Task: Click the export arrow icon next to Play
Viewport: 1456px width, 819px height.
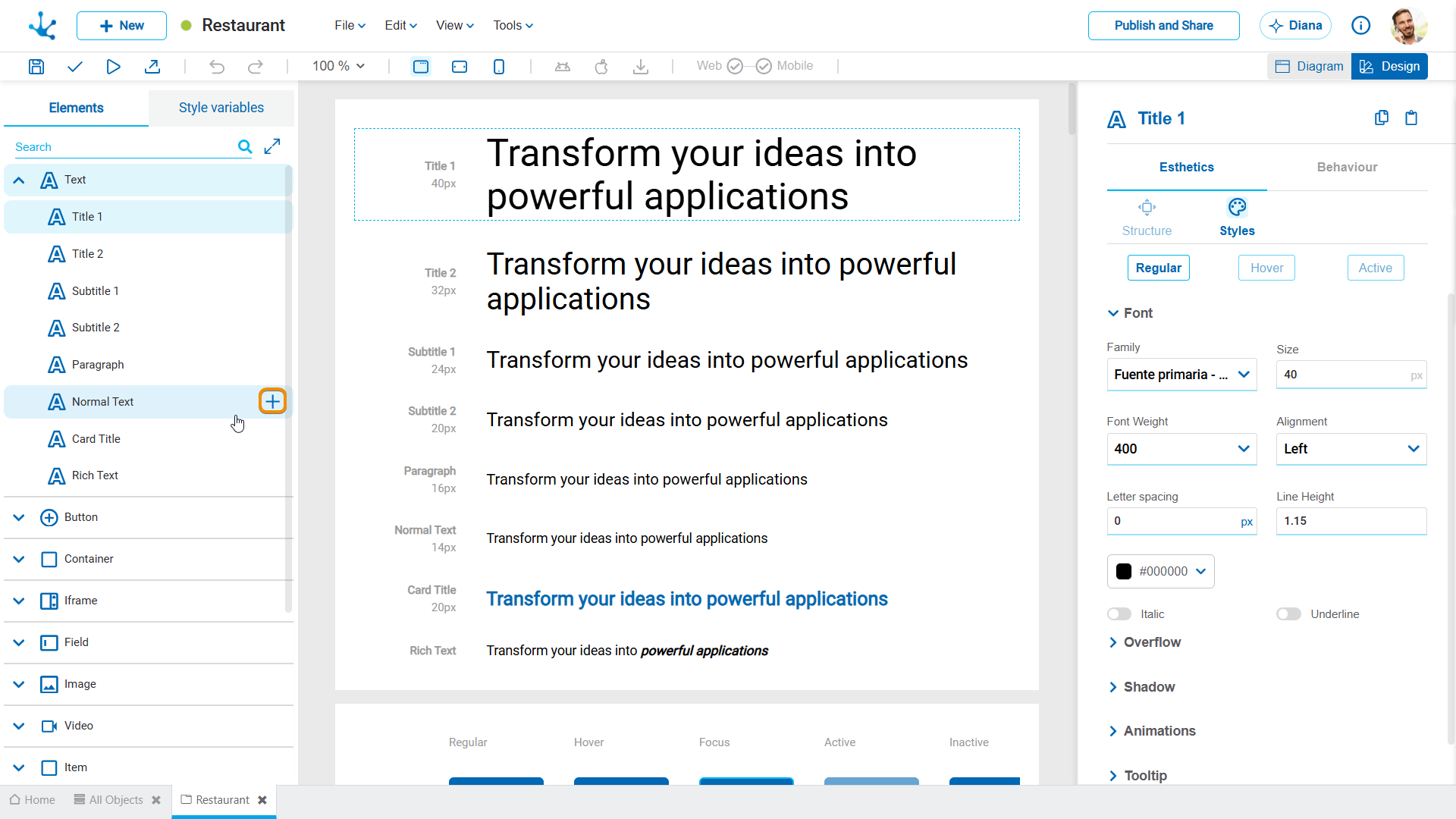Action: coord(152,67)
